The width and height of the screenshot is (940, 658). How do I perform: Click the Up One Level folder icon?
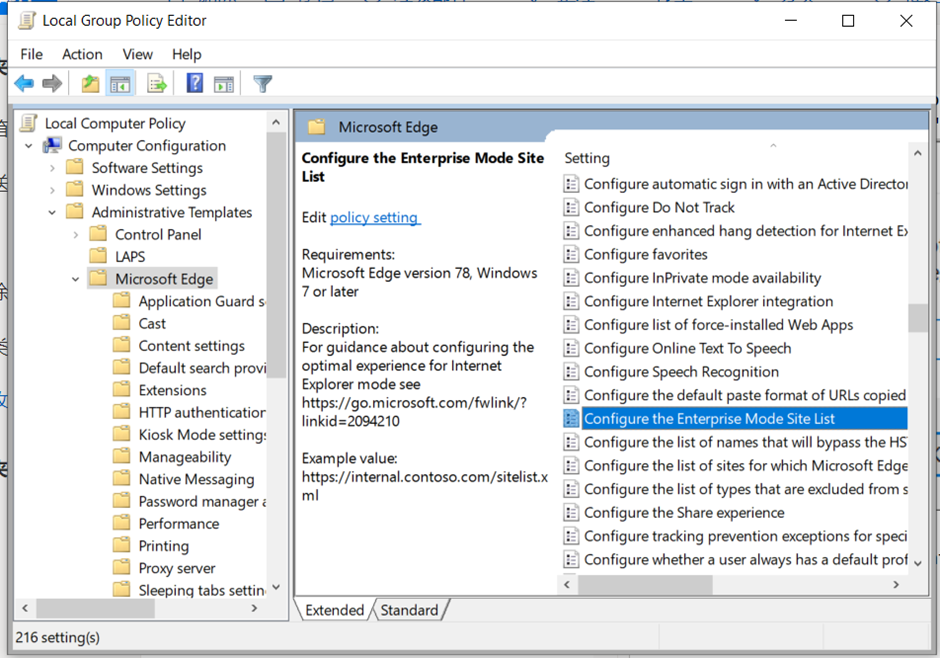[89, 83]
